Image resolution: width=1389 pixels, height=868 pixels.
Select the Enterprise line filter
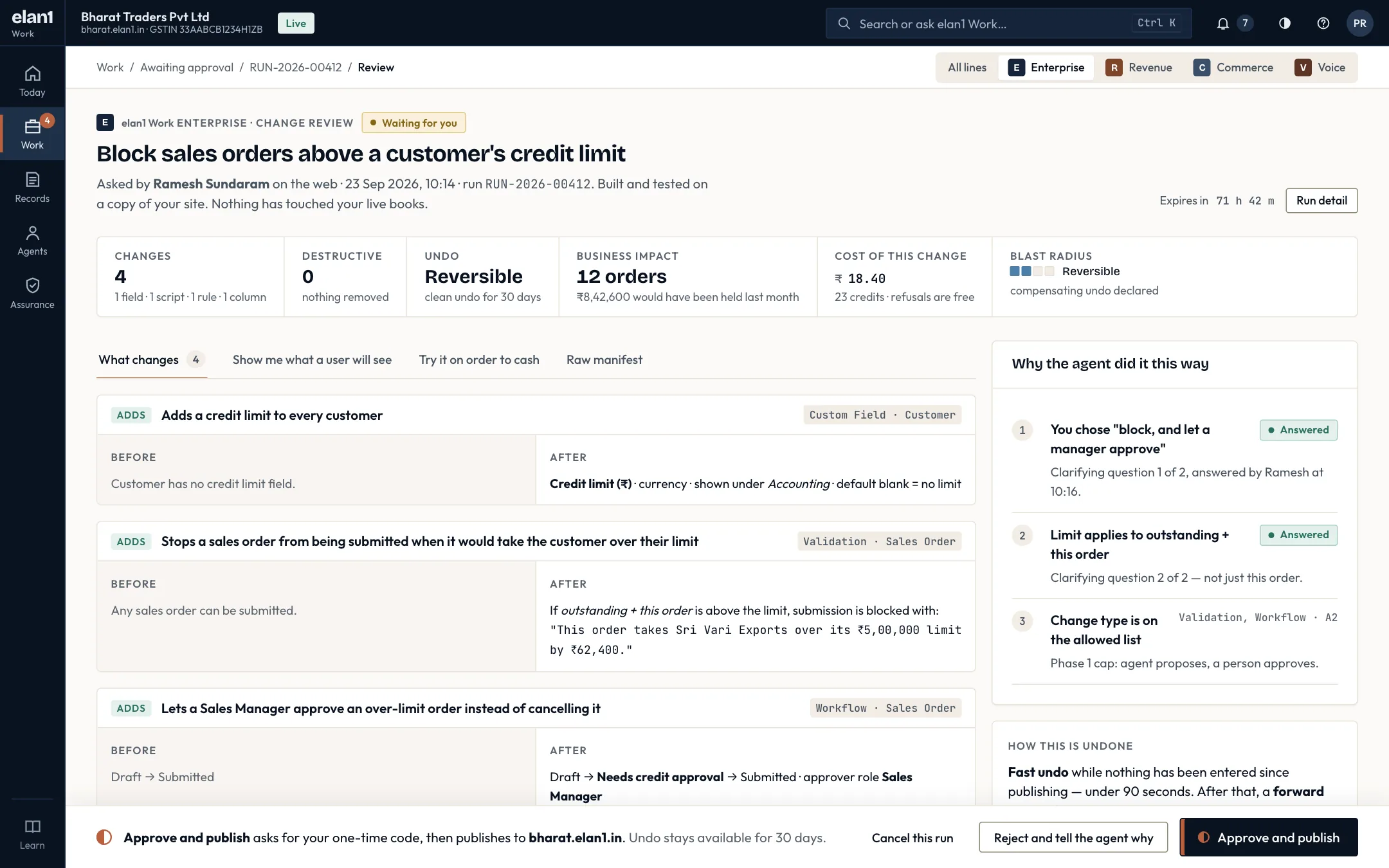tap(1046, 68)
